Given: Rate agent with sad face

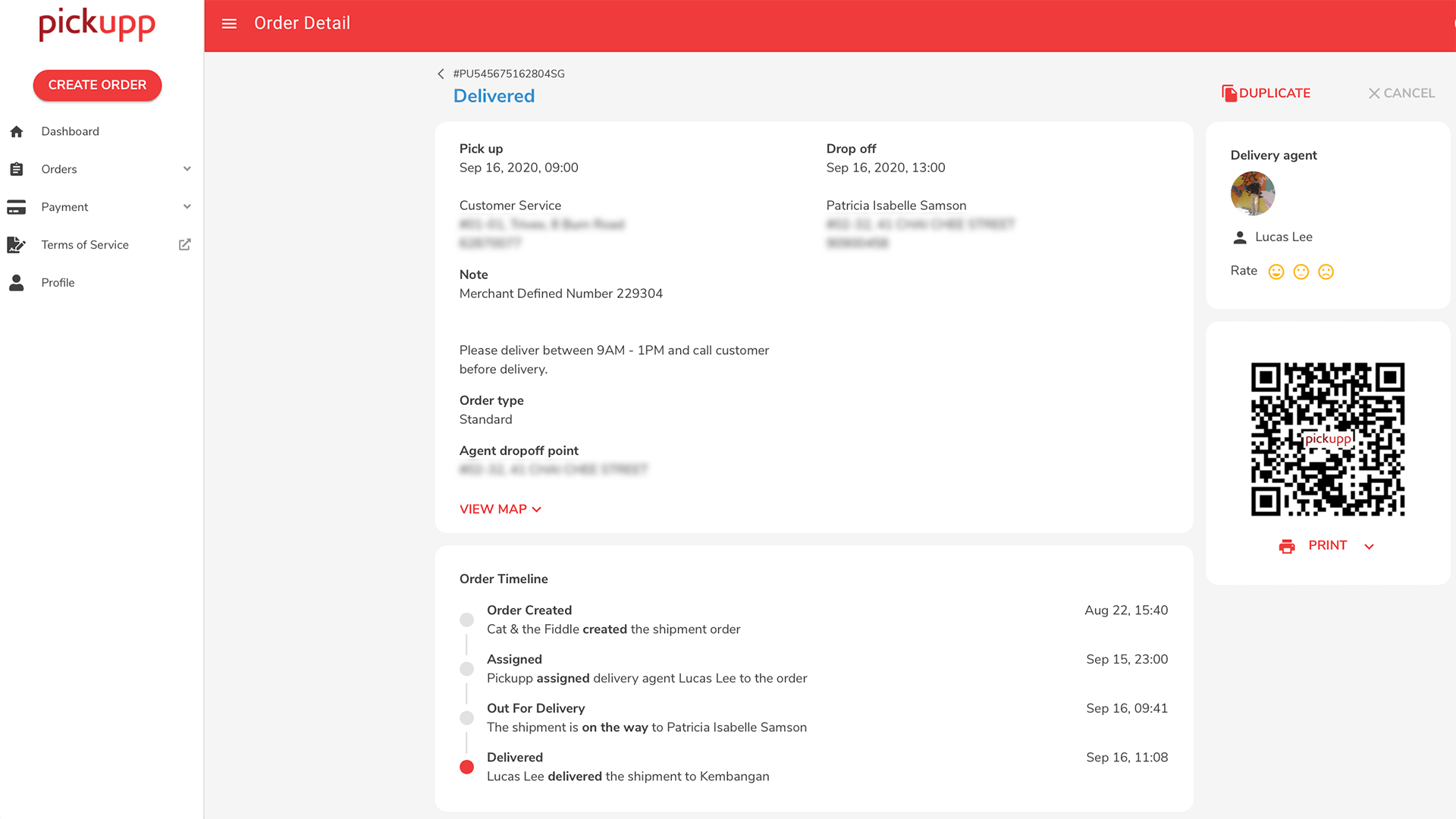Looking at the screenshot, I should [1326, 271].
